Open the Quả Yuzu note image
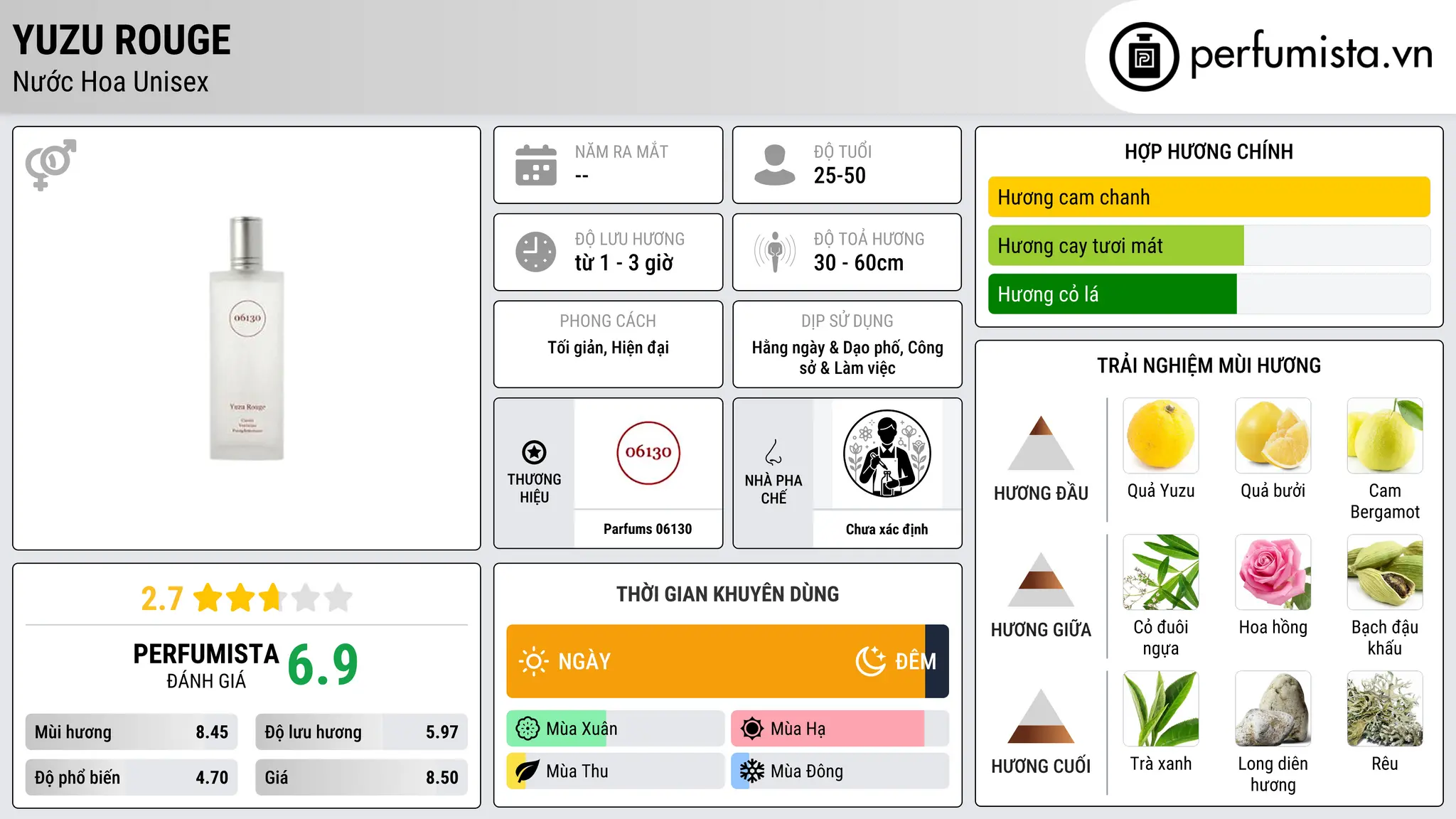Image resolution: width=1456 pixels, height=819 pixels. (x=1161, y=435)
